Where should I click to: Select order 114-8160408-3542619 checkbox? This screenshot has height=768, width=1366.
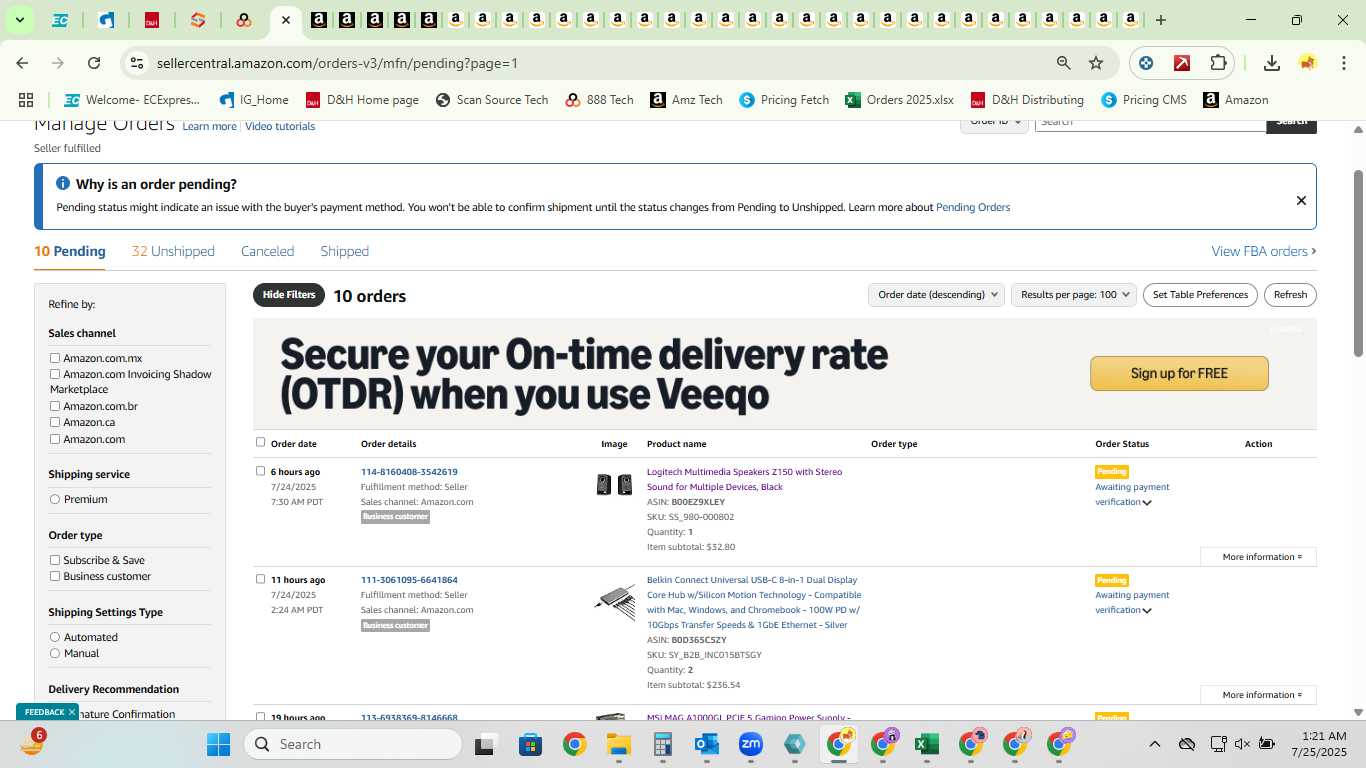(261, 471)
